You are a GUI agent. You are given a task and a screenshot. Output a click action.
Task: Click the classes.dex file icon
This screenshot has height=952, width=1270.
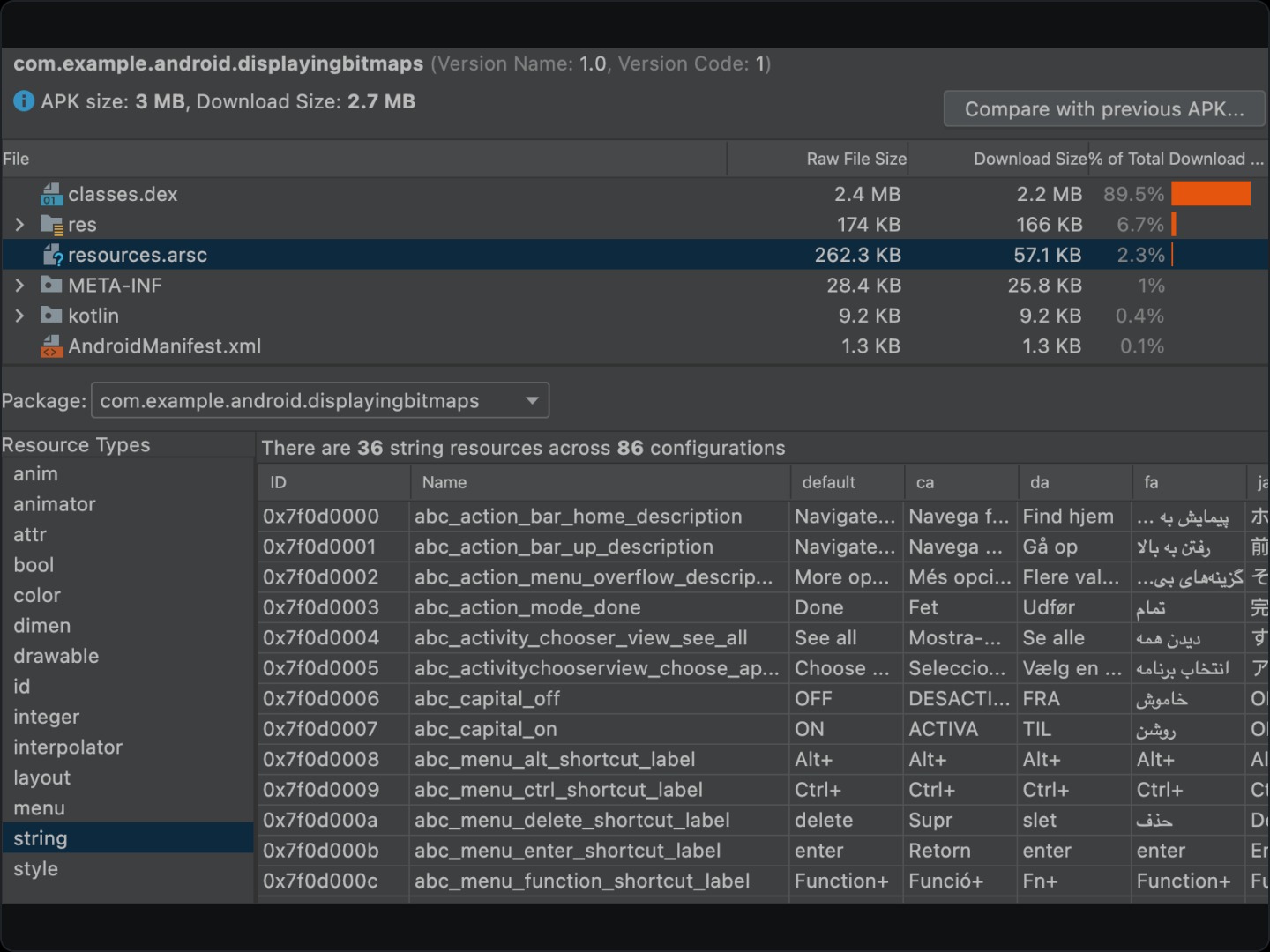click(51, 194)
